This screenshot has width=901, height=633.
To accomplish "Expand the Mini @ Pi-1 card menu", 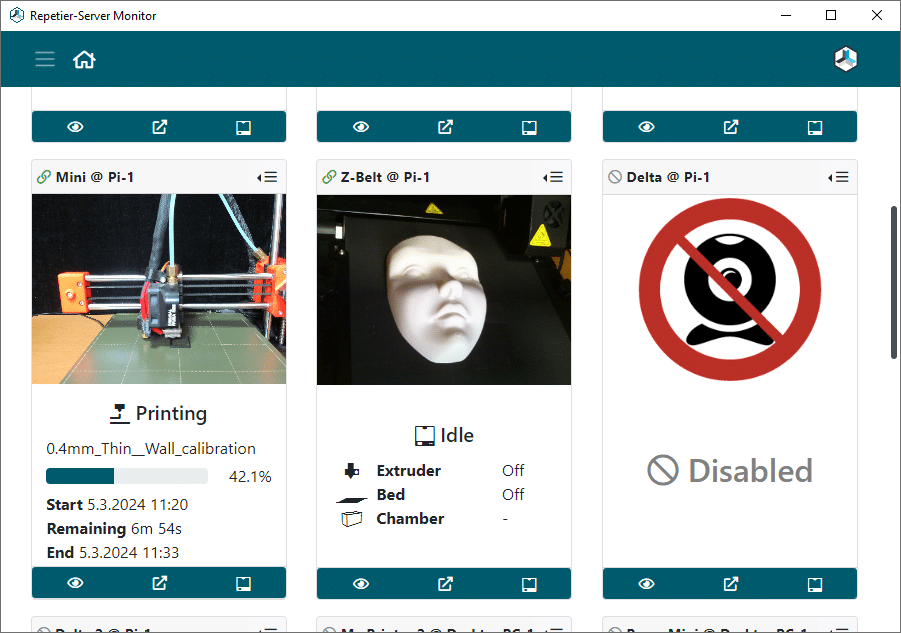I will 267,177.
